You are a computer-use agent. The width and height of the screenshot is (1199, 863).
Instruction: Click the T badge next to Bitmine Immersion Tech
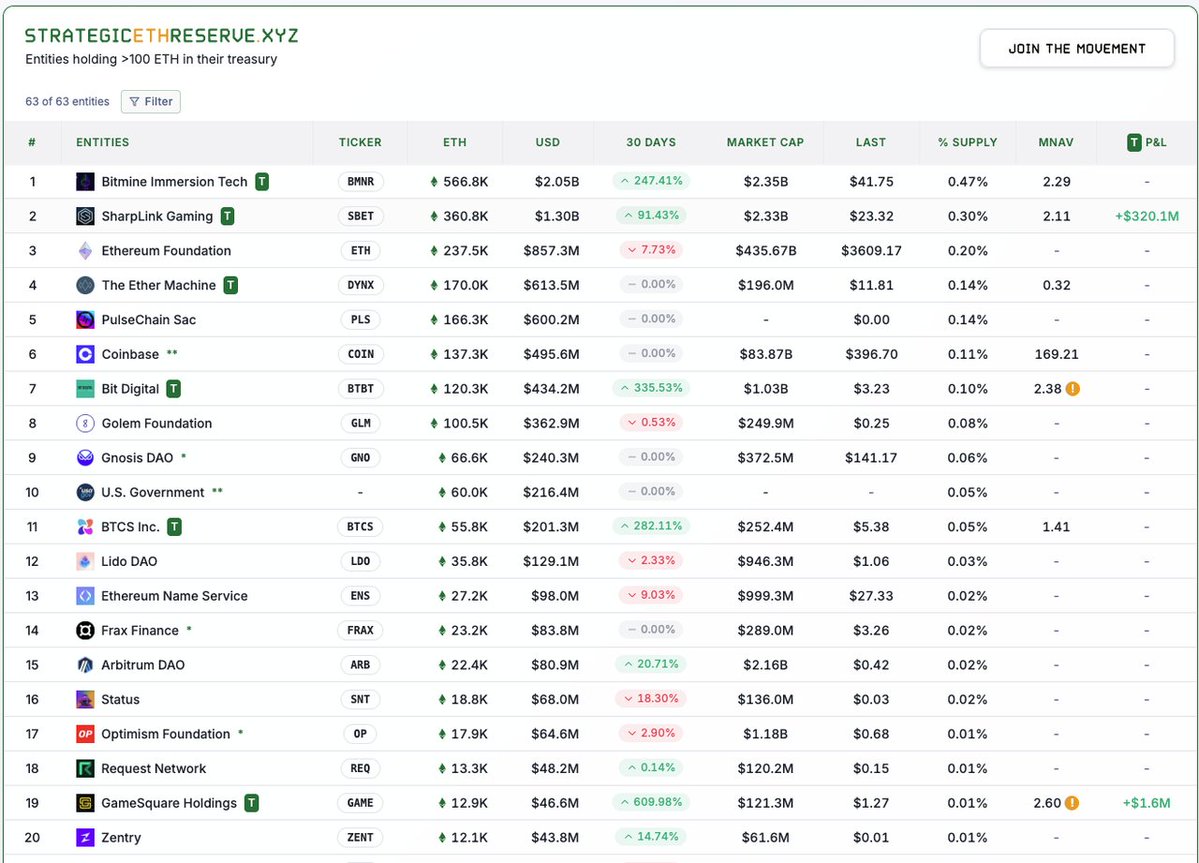point(262,181)
